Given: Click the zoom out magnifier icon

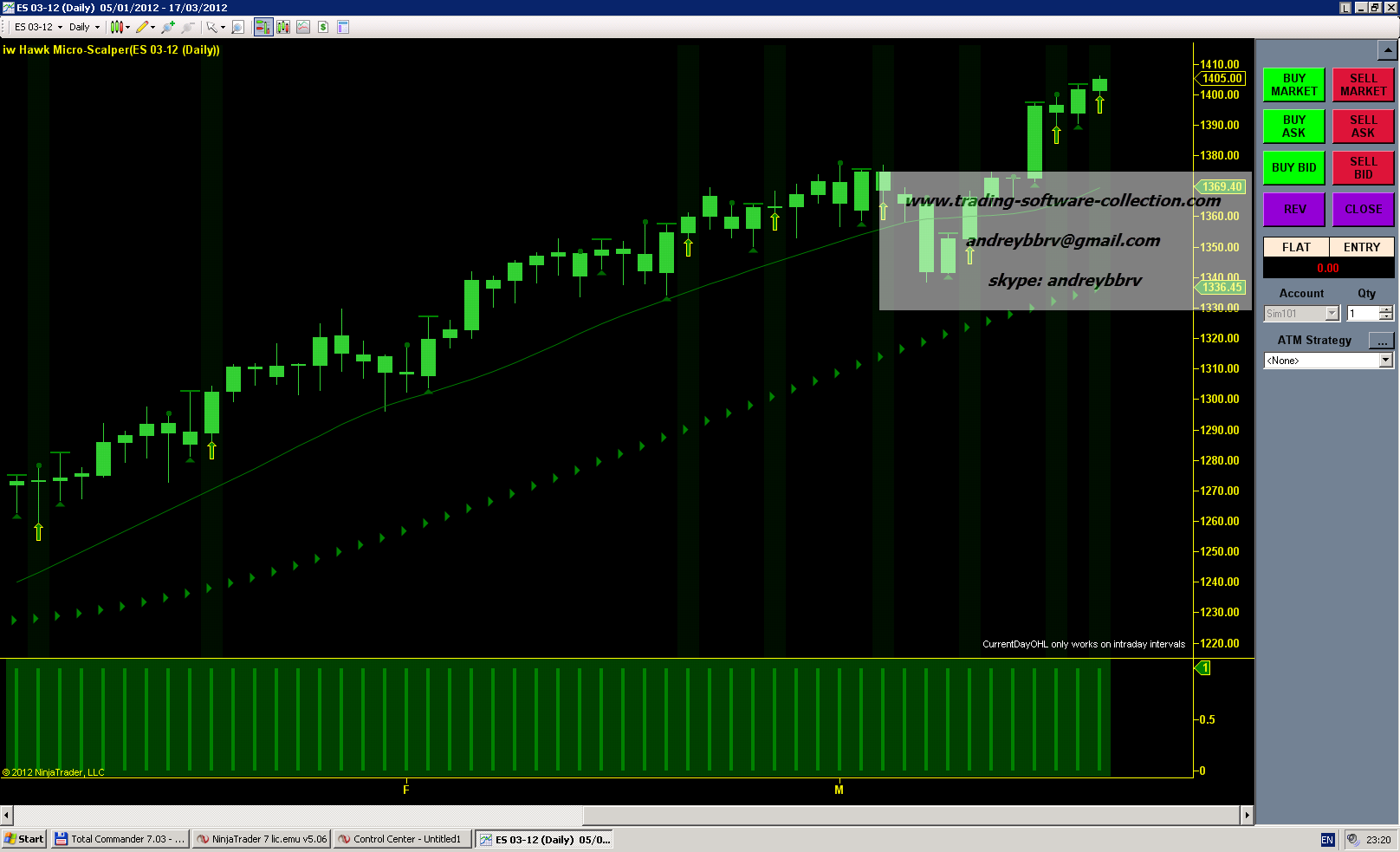Looking at the screenshot, I should point(187,27).
